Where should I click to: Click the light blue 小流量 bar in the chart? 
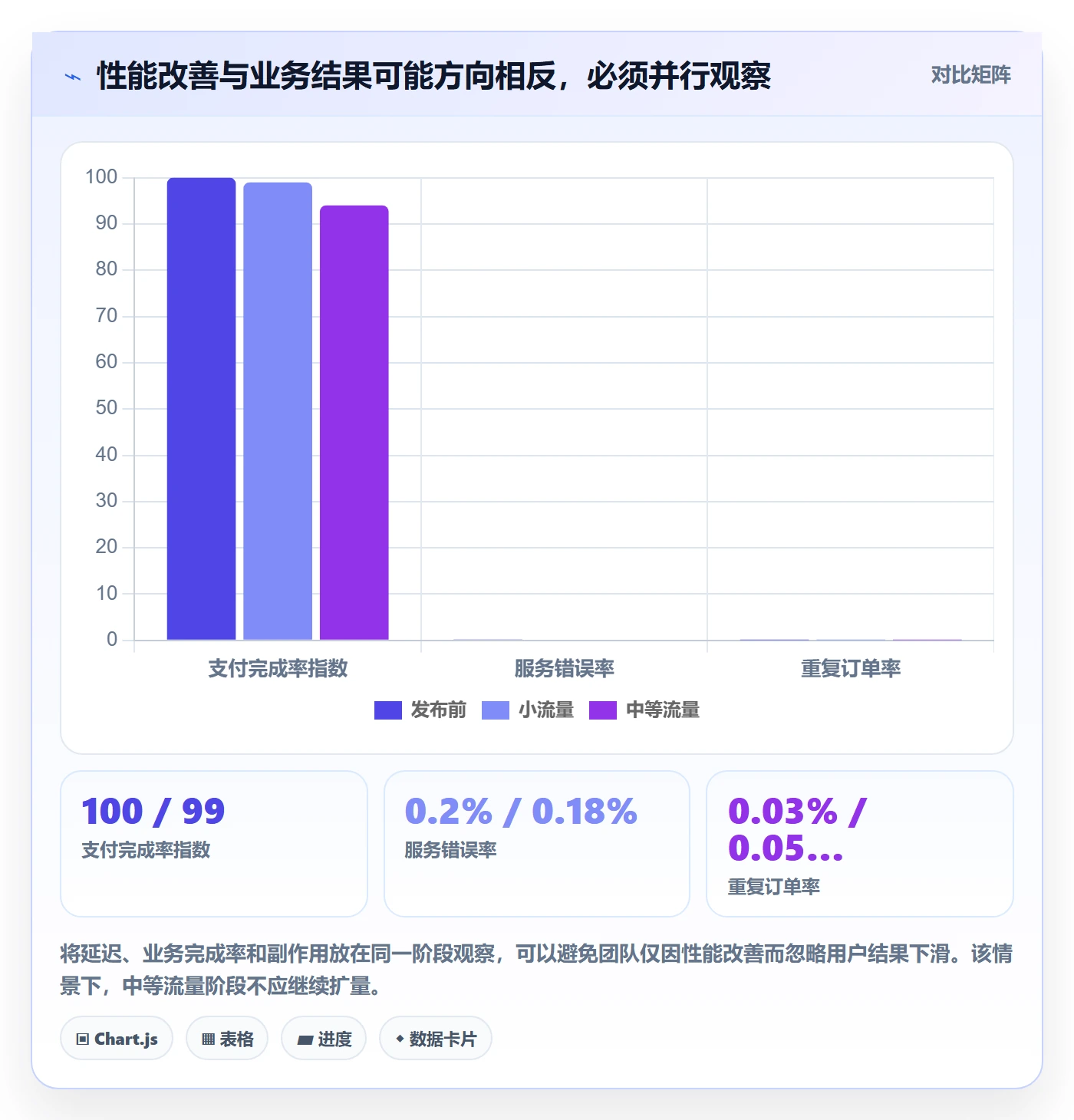(x=278, y=411)
